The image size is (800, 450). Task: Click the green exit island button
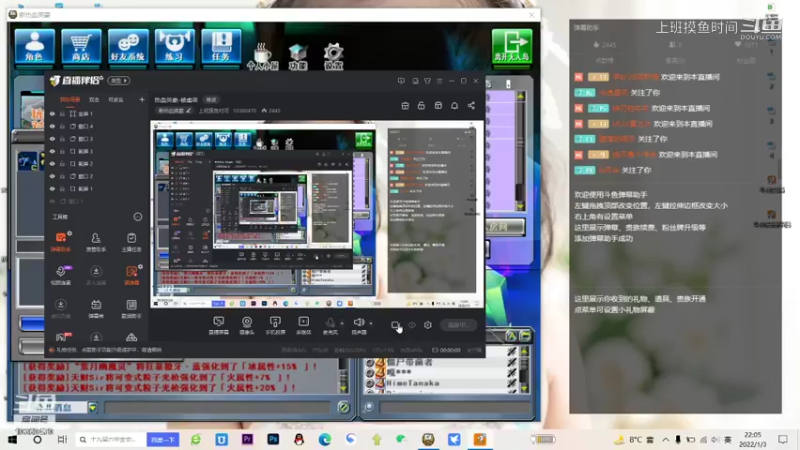512,46
